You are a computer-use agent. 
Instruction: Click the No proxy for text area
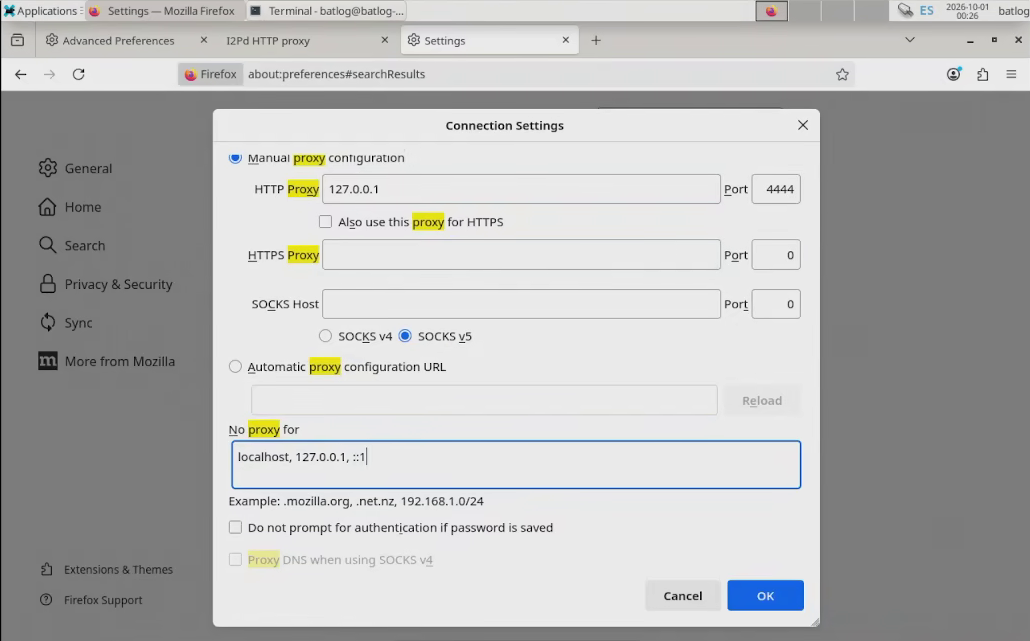[x=516, y=464]
